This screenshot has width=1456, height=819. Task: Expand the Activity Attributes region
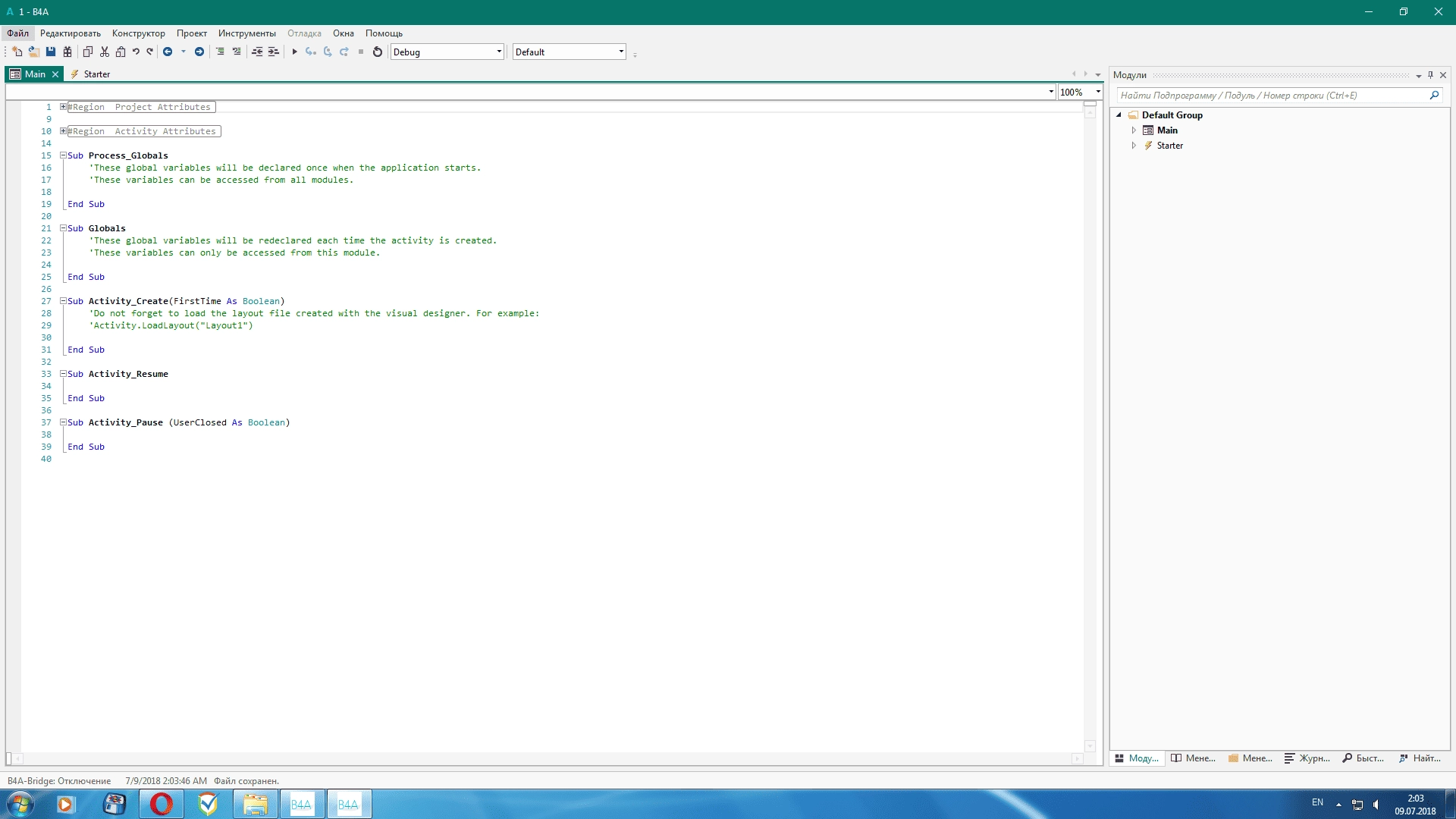pos(64,131)
